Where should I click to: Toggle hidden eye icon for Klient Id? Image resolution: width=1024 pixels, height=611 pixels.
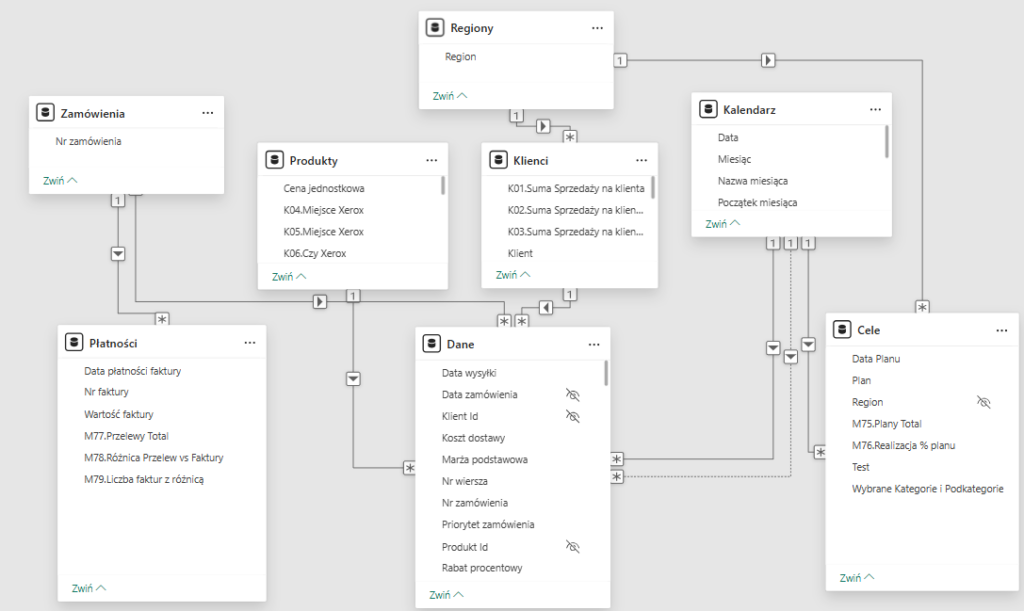[573, 416]
